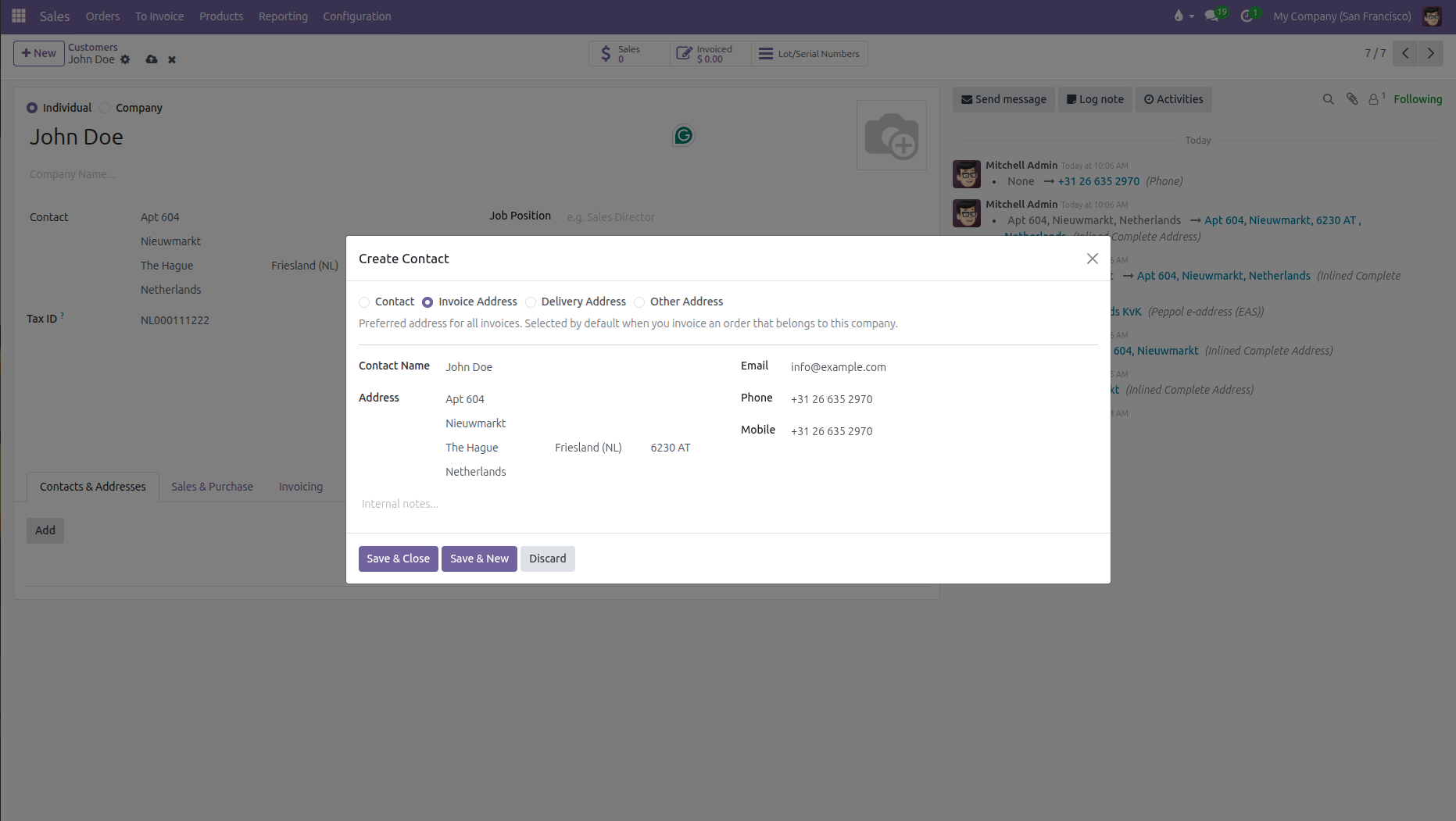Screen dimensions: 1456x821
Task: Click the Mitchell Admin user avatar in navbar
Action: (1432, 16)
